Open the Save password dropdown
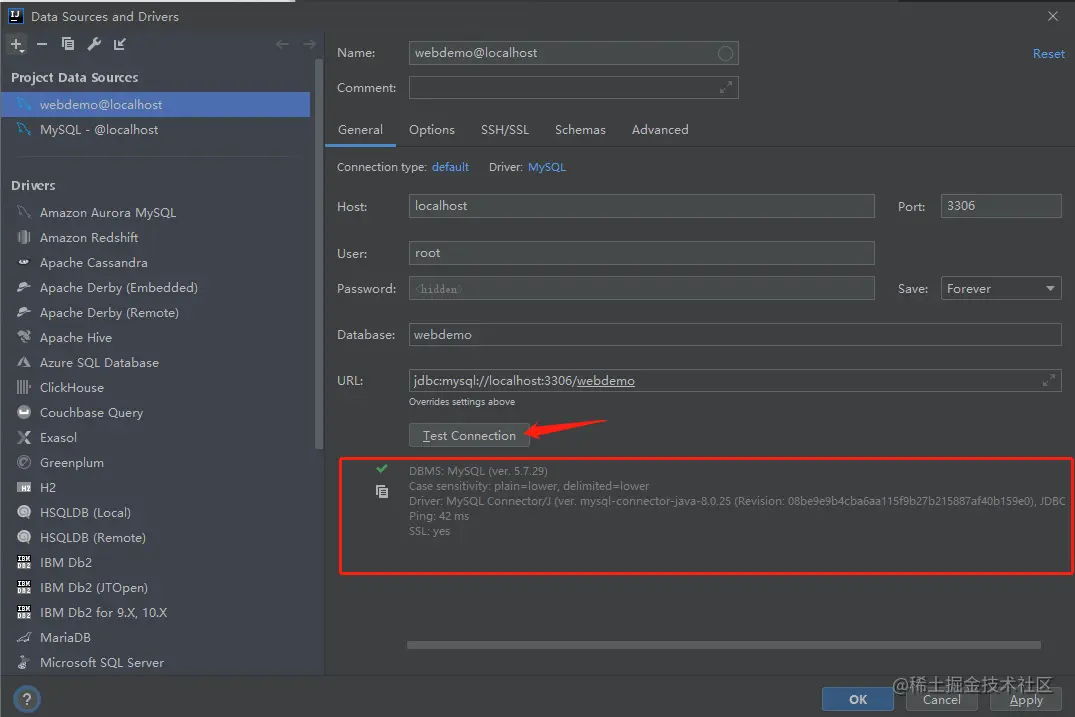This screenshot has height=717, width=1075. click(1001, 289)
